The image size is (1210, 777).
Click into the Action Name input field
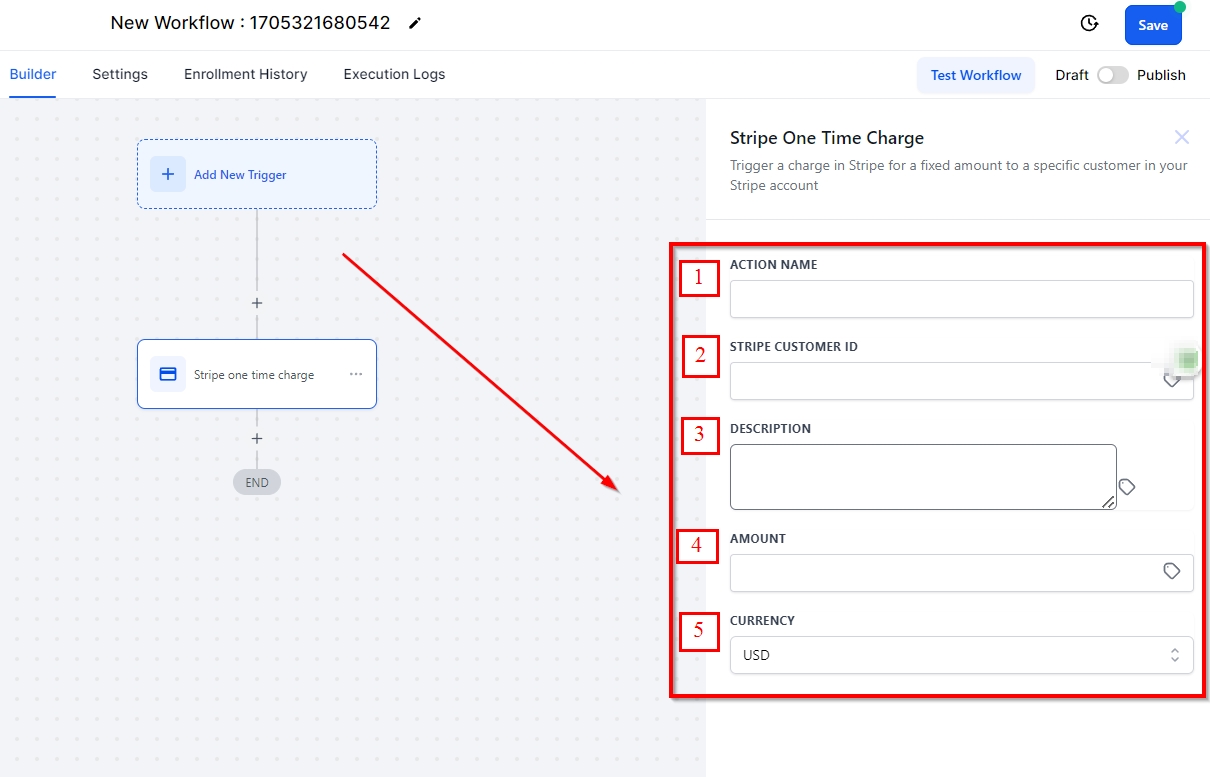(x=960, y=299)
